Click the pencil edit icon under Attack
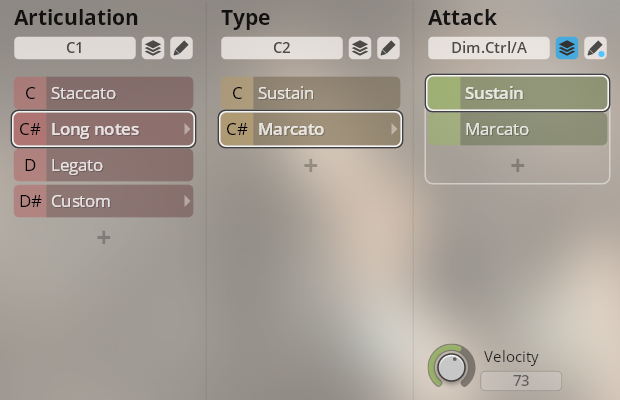 pyautogui.click(x=595, y=48)
